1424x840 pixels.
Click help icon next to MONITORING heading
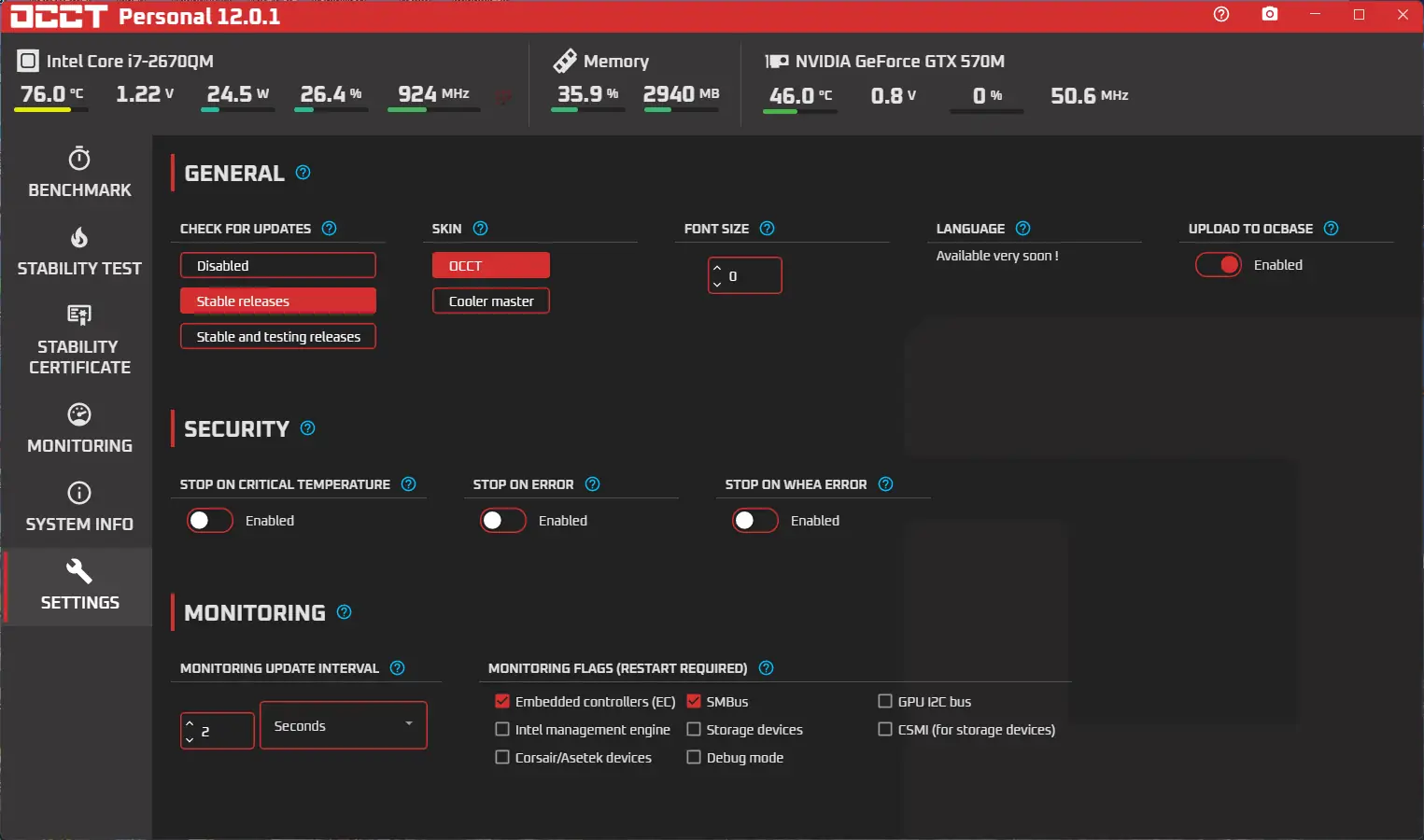(x=345, y=612)
